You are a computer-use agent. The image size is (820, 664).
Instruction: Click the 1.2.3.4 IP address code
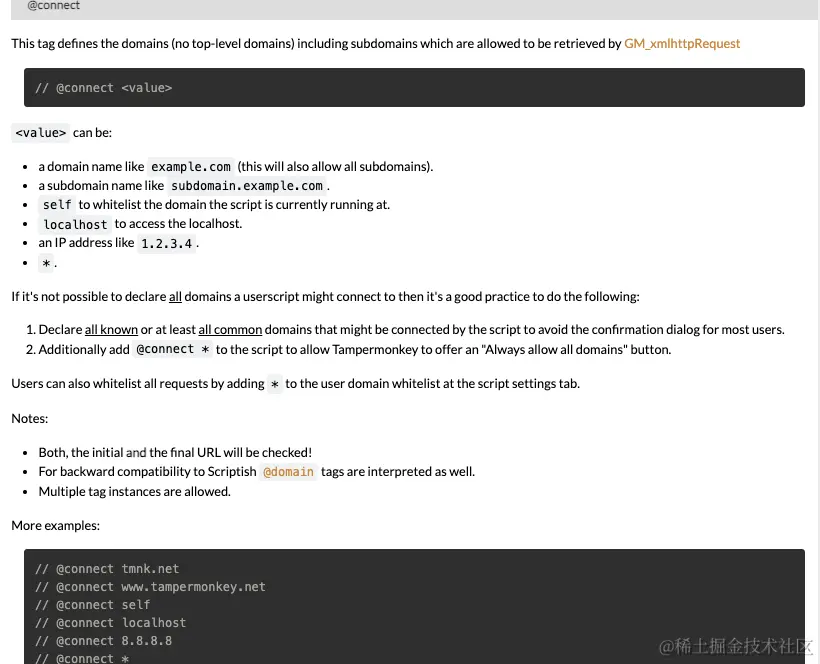coord(166,243)
